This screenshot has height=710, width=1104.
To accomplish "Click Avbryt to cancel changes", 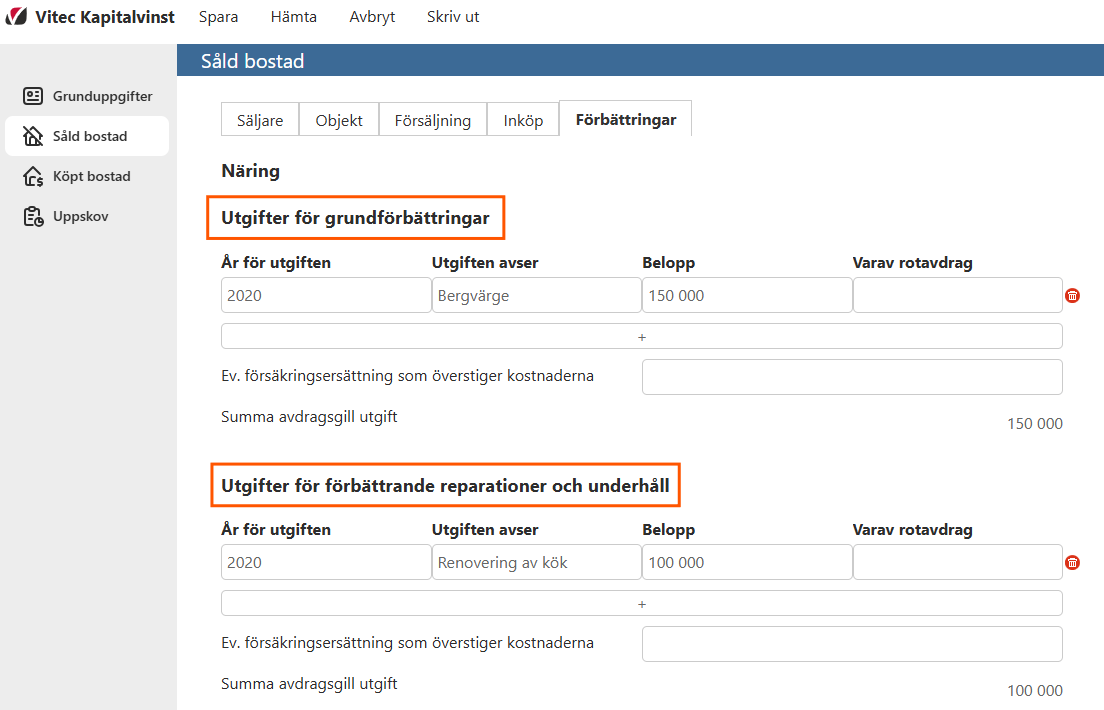I will [371, 16].
